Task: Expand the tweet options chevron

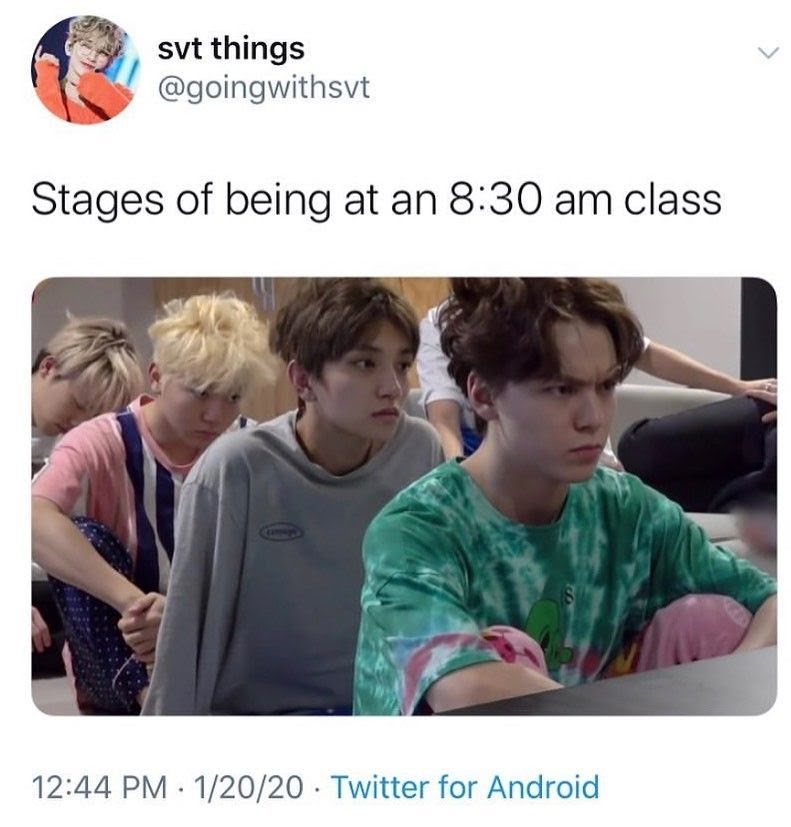Action: [x=767, y=53]
